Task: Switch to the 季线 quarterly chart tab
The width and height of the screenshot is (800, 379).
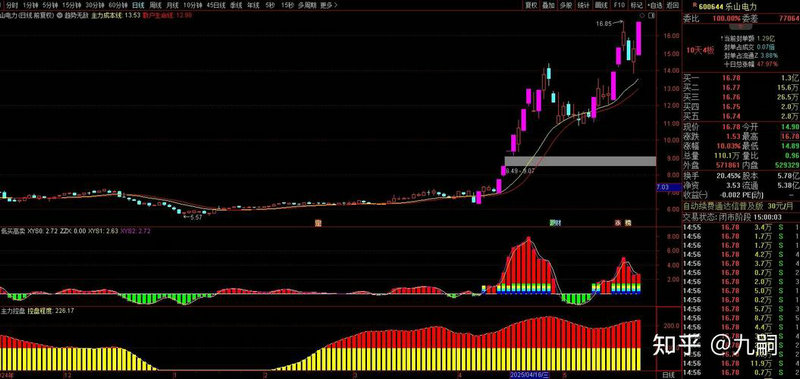Action: (x=236, y=5)
